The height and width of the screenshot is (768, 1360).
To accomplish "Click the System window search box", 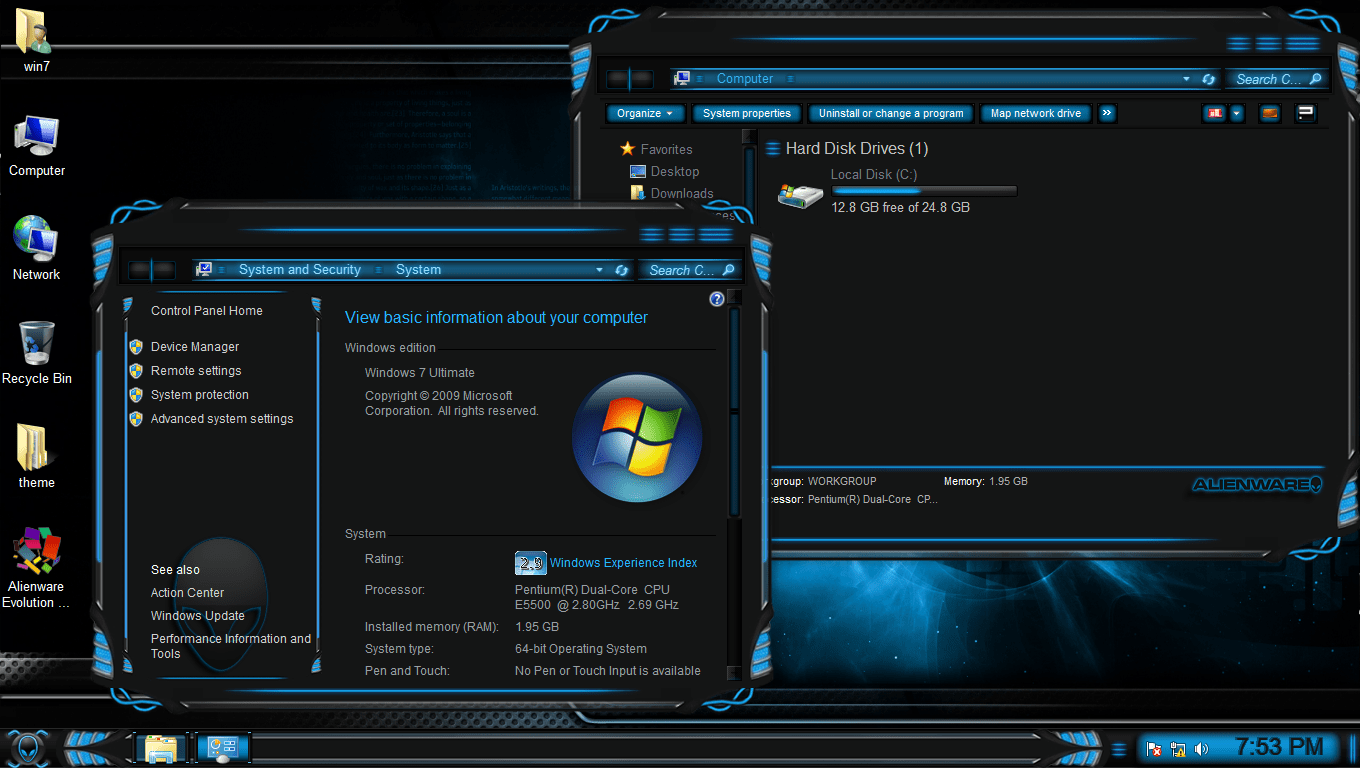I will pos(692,270).
